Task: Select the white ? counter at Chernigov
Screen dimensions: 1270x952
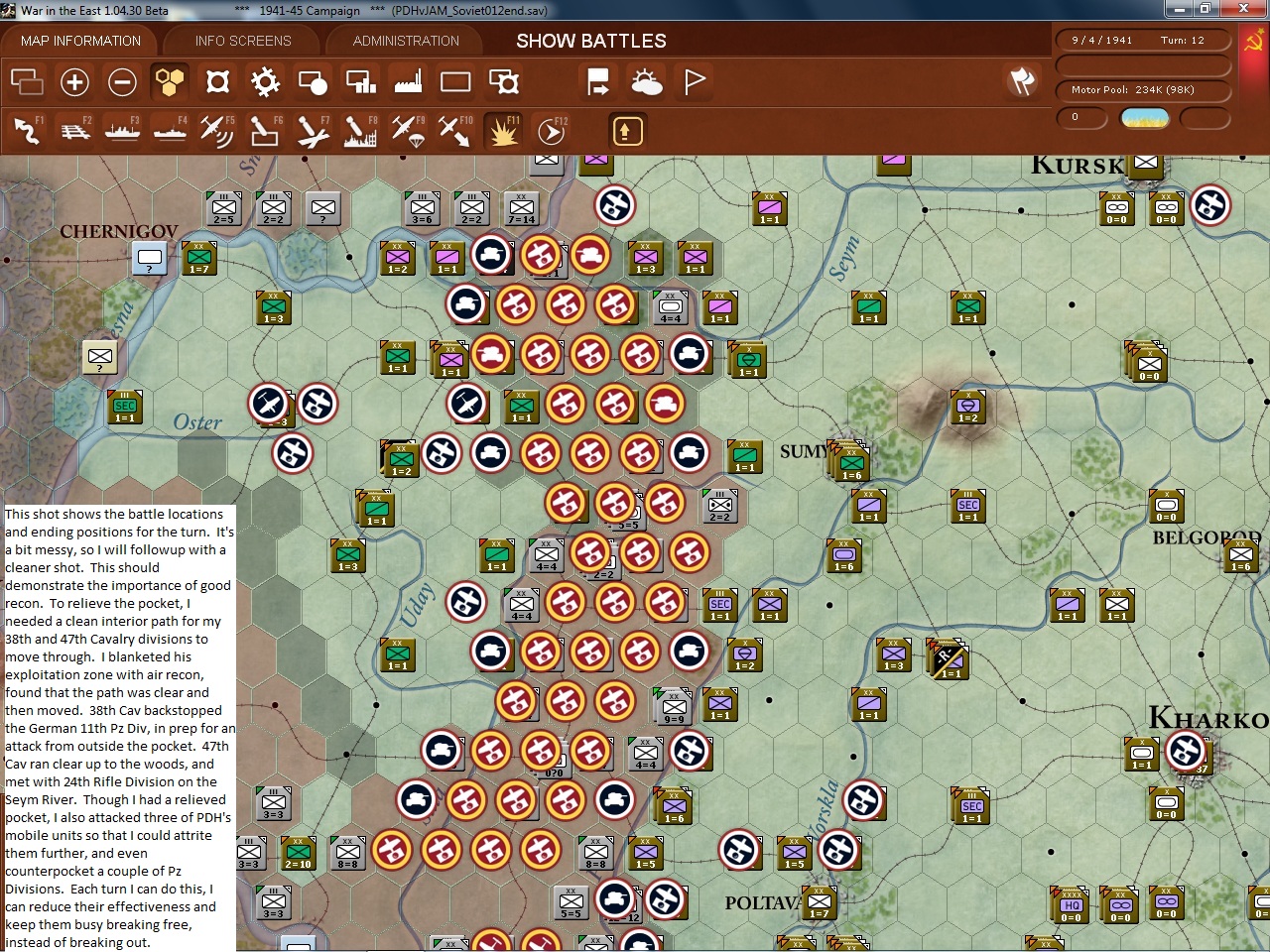Action: (150, 259)
